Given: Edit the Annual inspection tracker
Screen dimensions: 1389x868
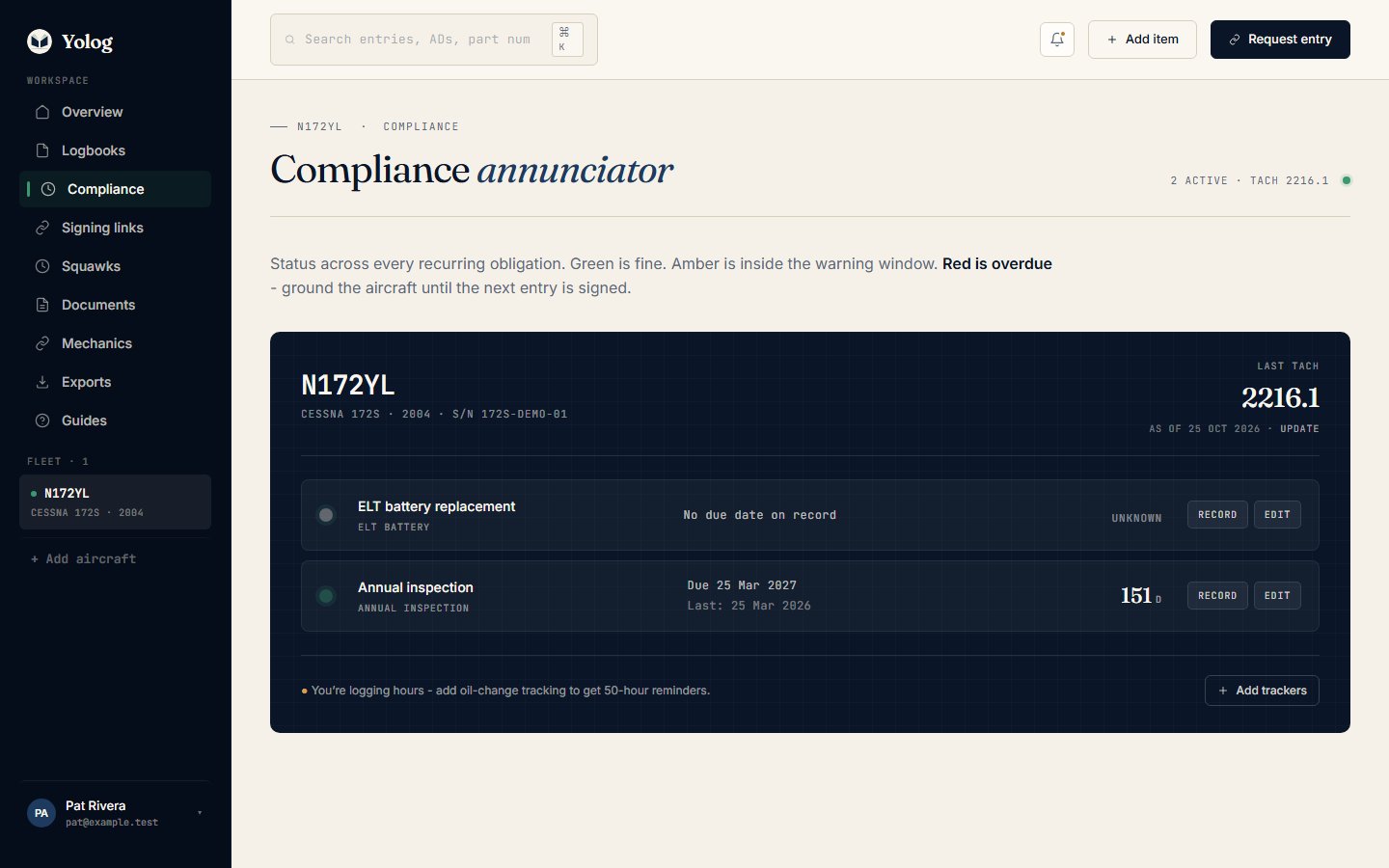Looking at the screenshot, I should pos(1277,596).
